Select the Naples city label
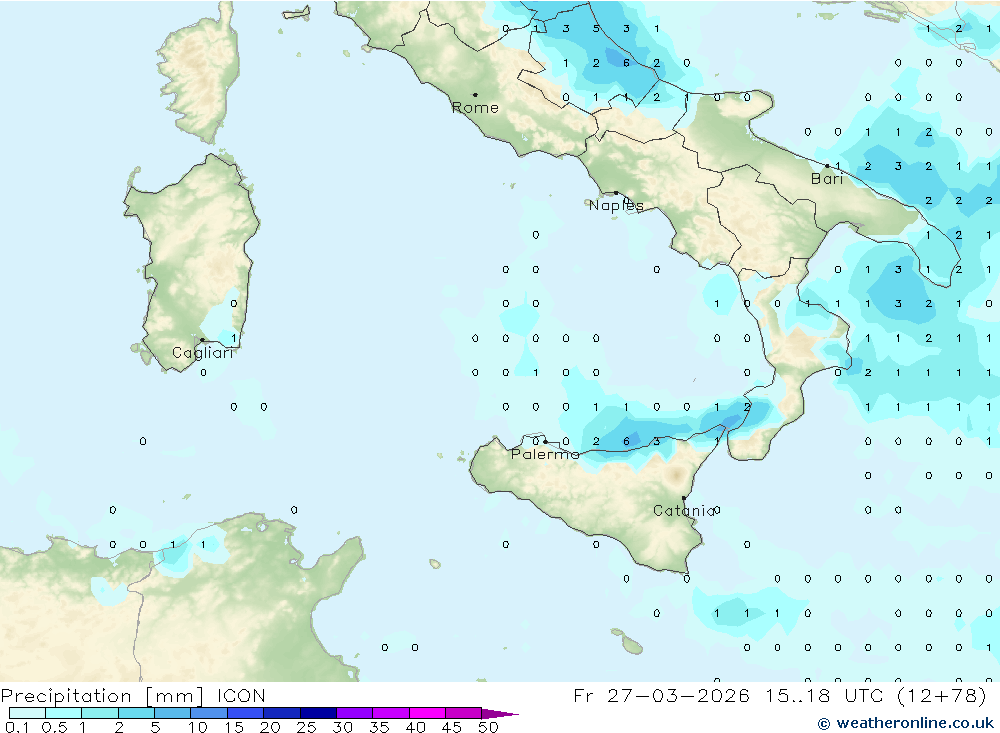 coord(616,205)
